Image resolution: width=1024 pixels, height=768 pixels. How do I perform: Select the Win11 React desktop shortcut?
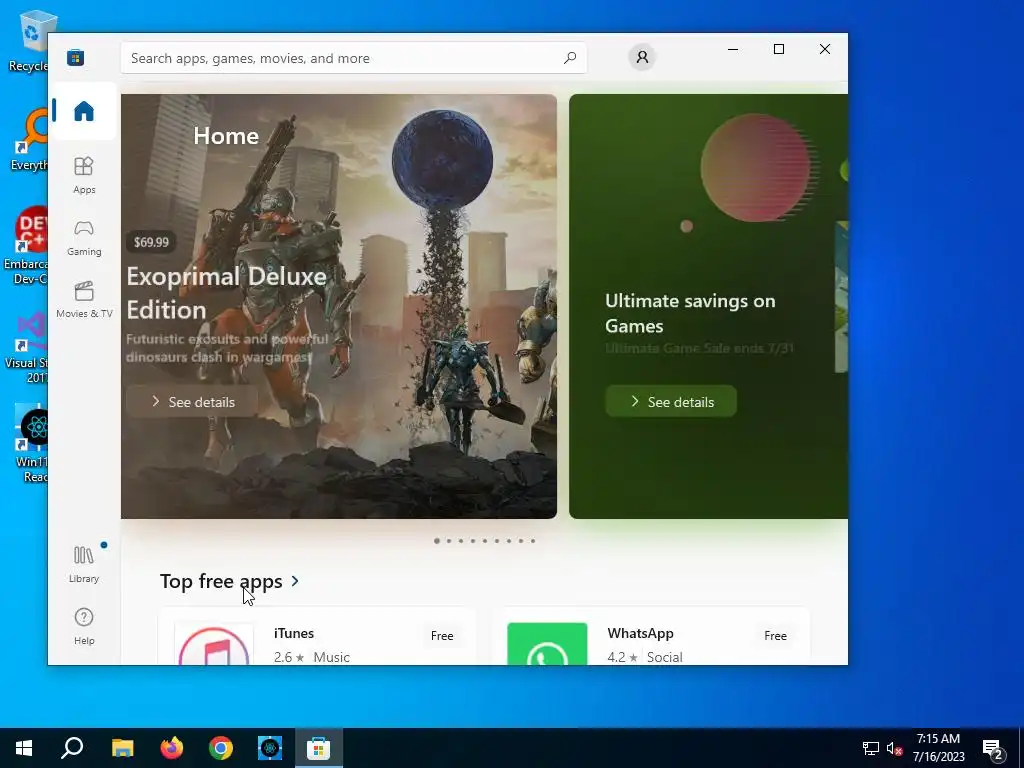(29, 444)
